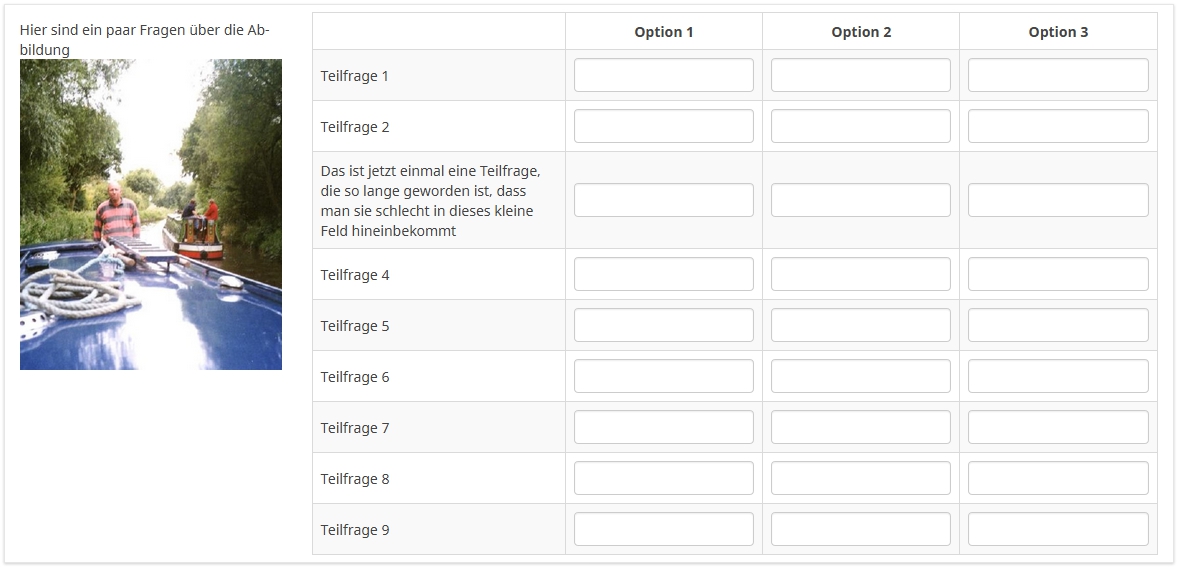This screenshot has height=568, width=1184.
Task: Select Teilfrage 4 Option 2 input
Action: coord(860,274)
